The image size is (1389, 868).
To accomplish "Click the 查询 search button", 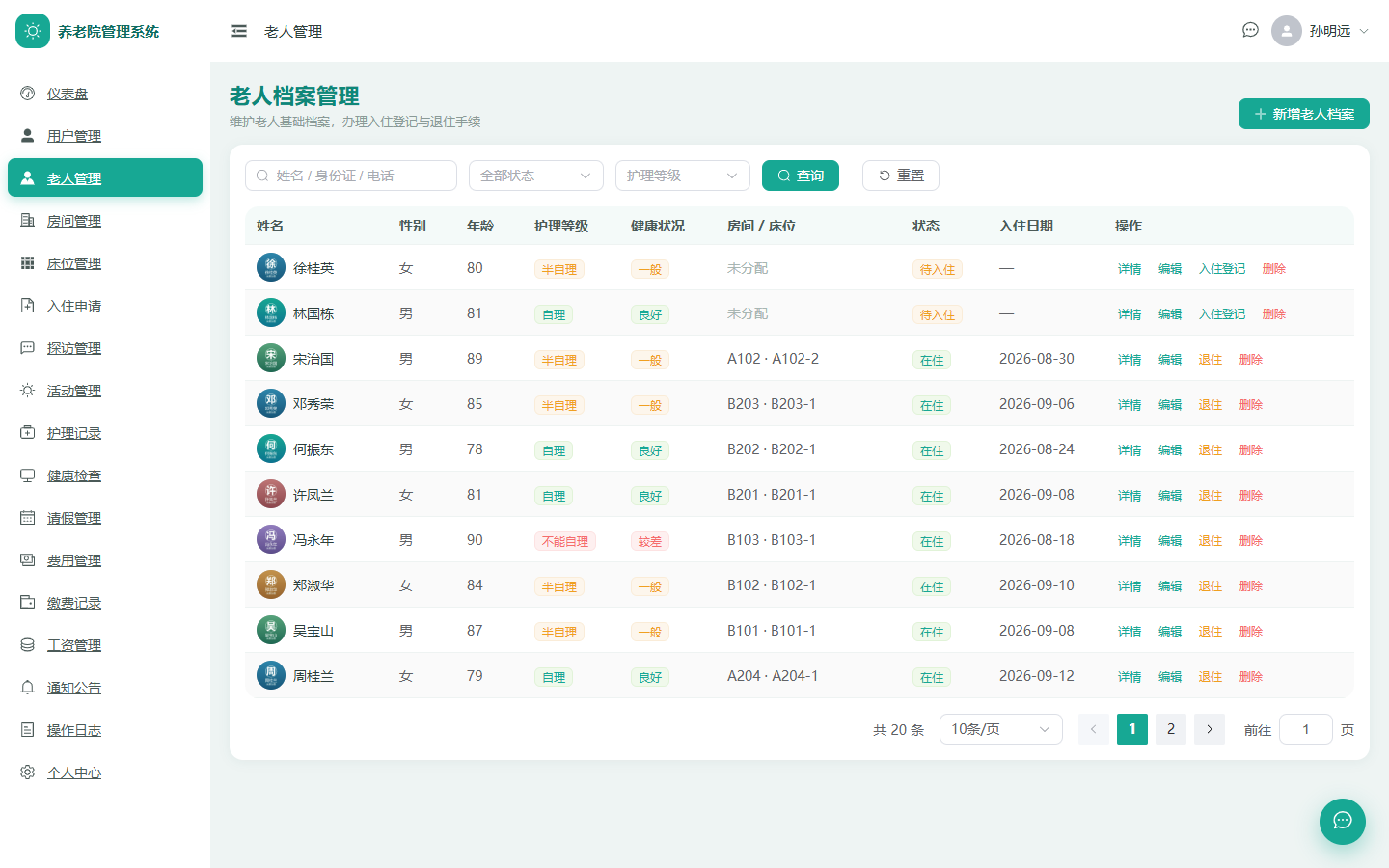I will point(801,176).
